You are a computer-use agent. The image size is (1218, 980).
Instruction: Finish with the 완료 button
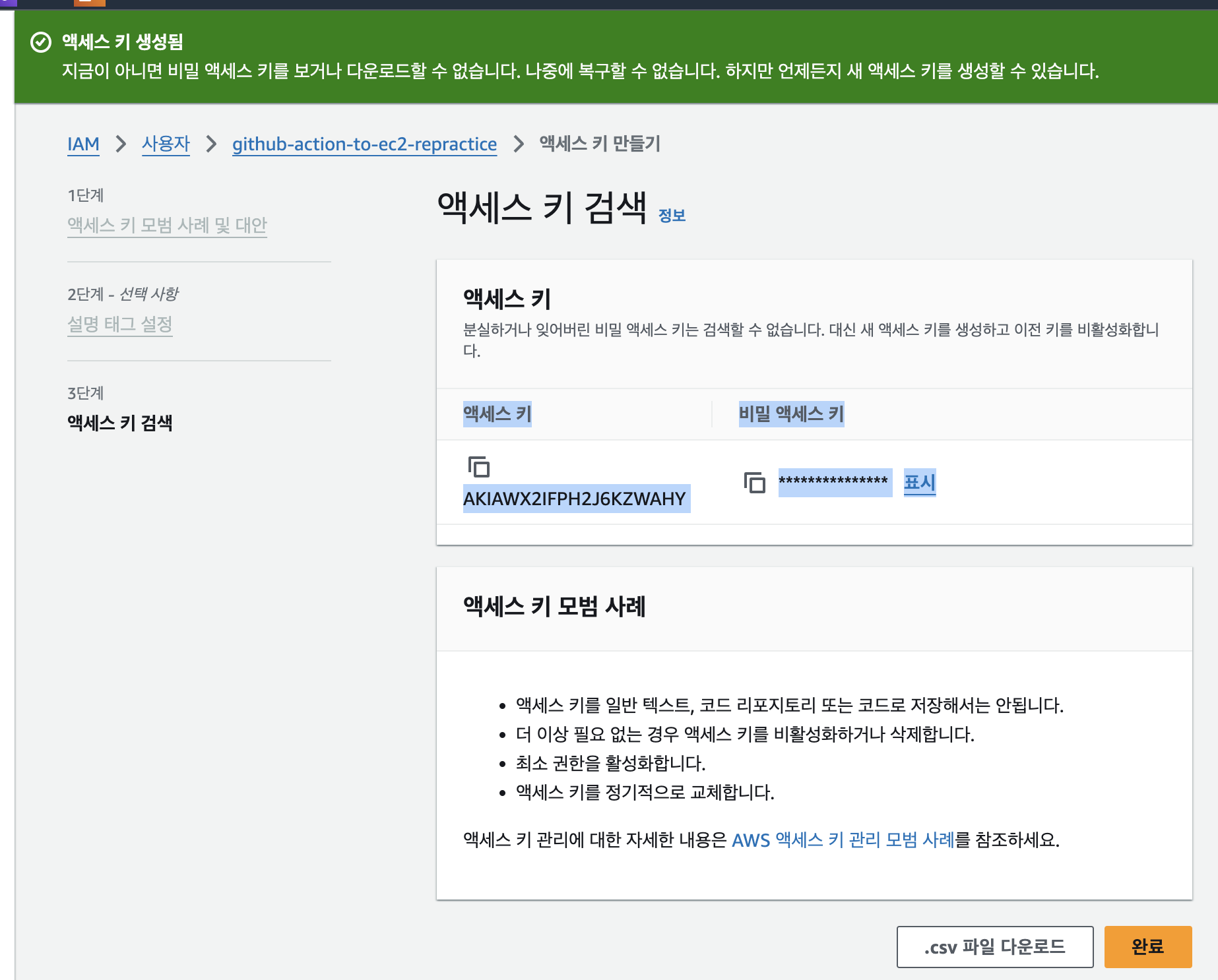pyautogui.click(x=1148, y=946)
